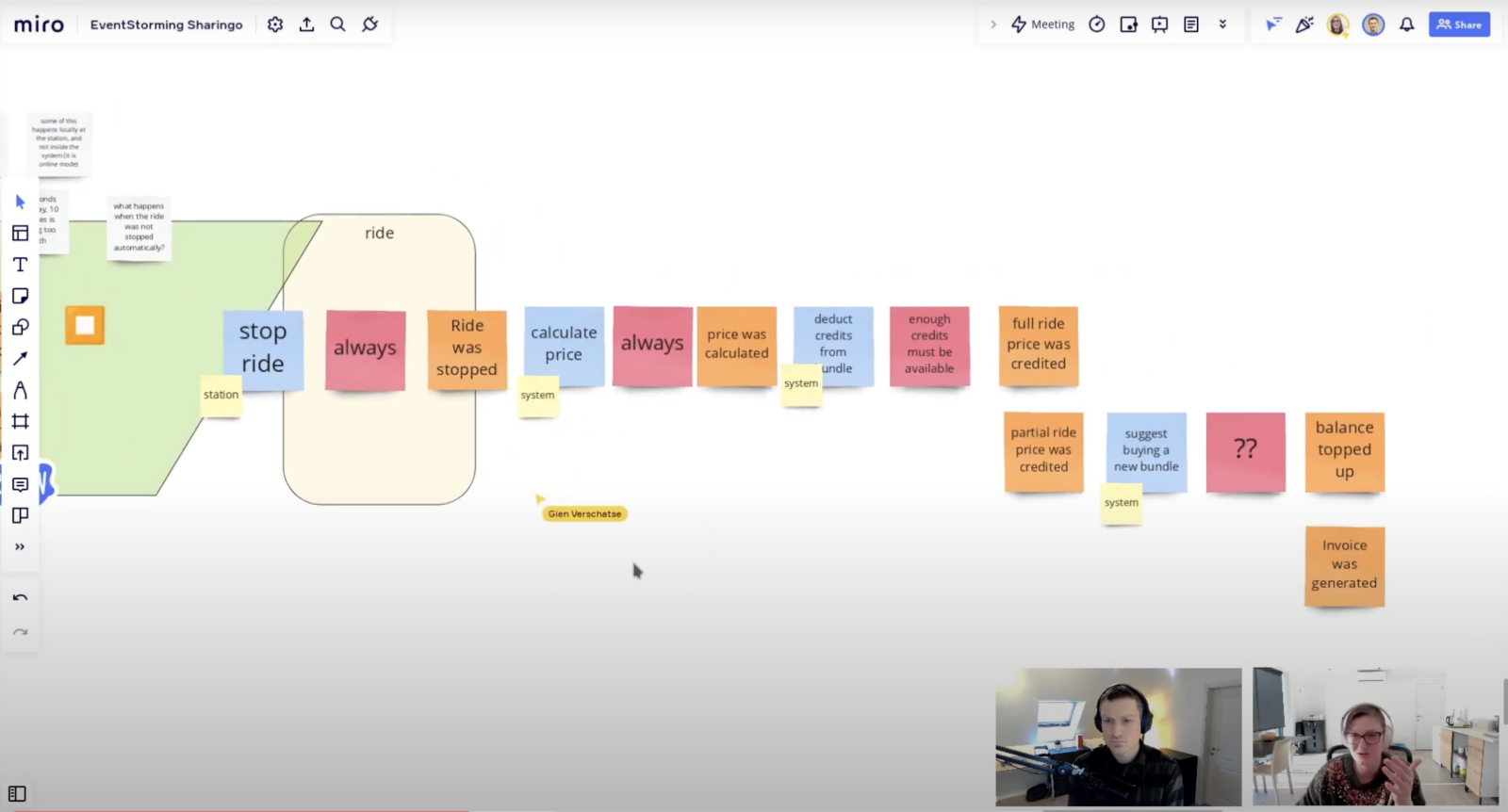This screenshot has height=812, width=1508.
Task: Open the Comment tool
Action: 20,484
